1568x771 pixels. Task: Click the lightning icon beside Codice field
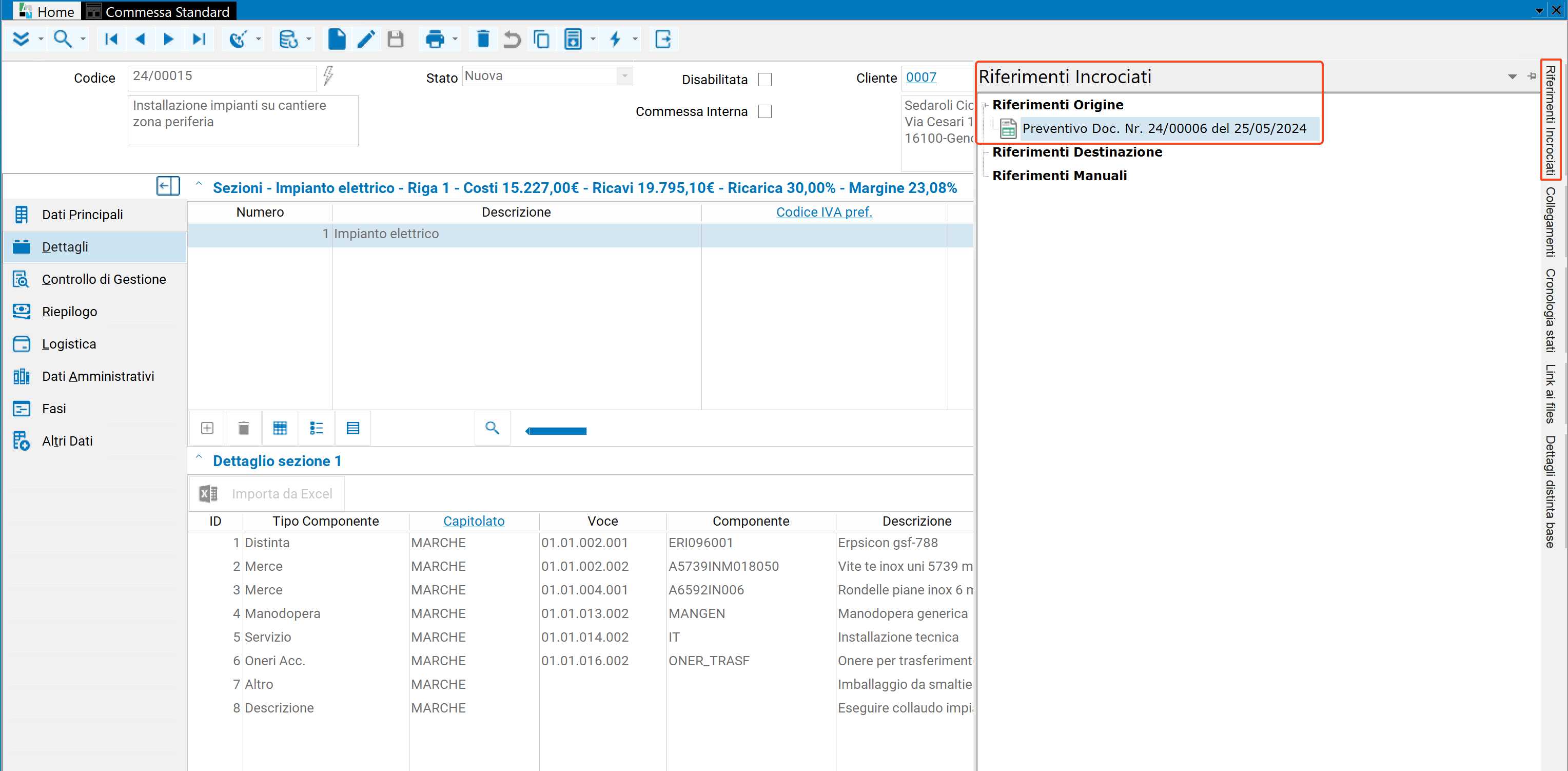click(x=329, y=76)
